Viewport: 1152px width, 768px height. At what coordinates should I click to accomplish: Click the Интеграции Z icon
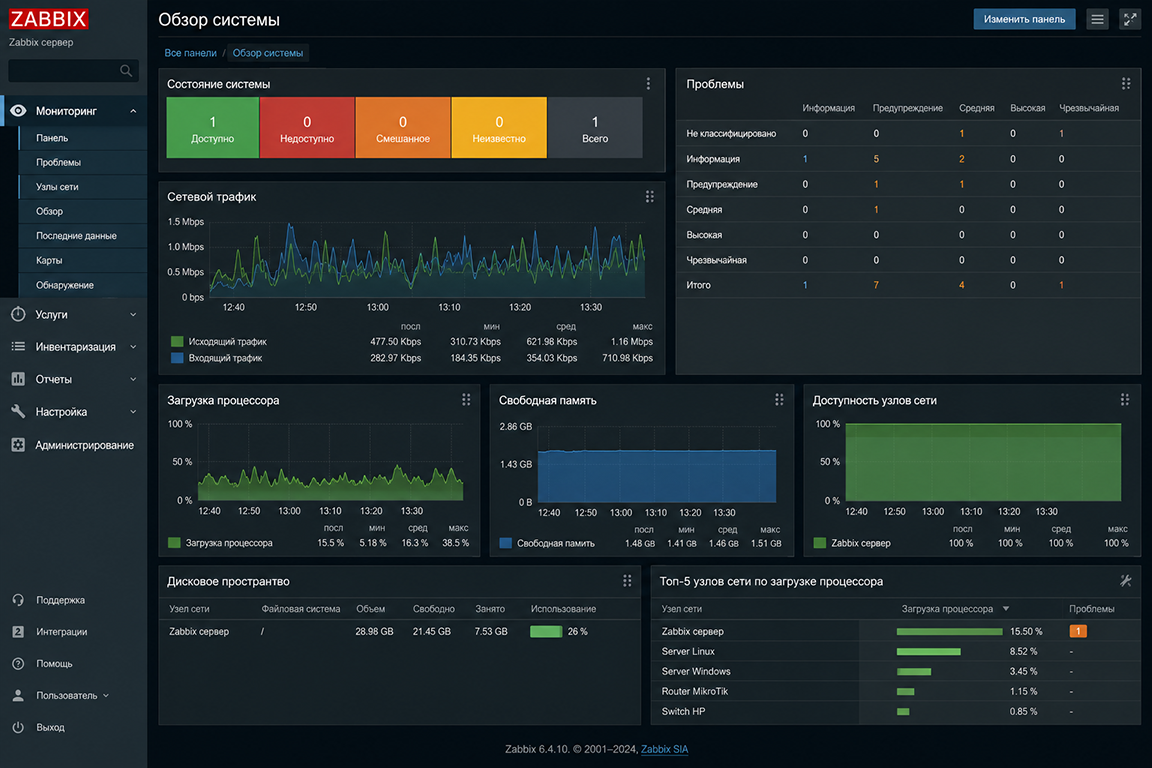[x=18, y=631]
